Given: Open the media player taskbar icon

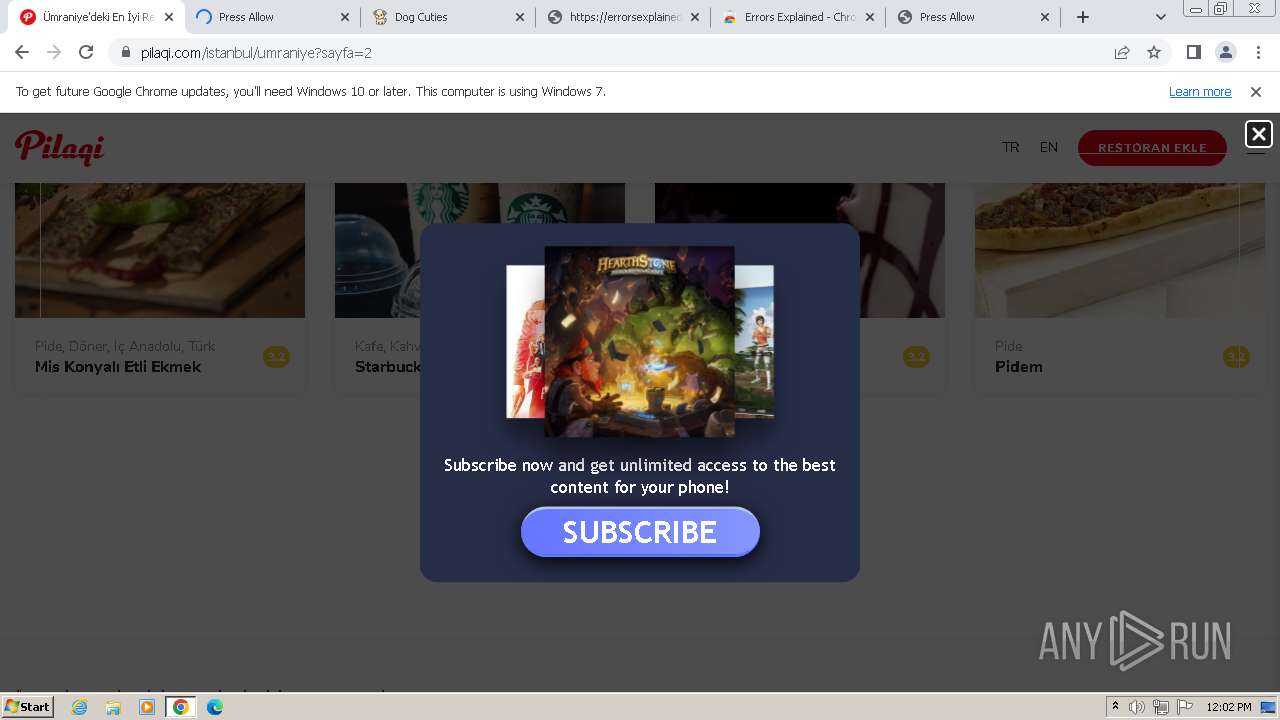Looking at the screenshot, I should click(x=147, y=707).
